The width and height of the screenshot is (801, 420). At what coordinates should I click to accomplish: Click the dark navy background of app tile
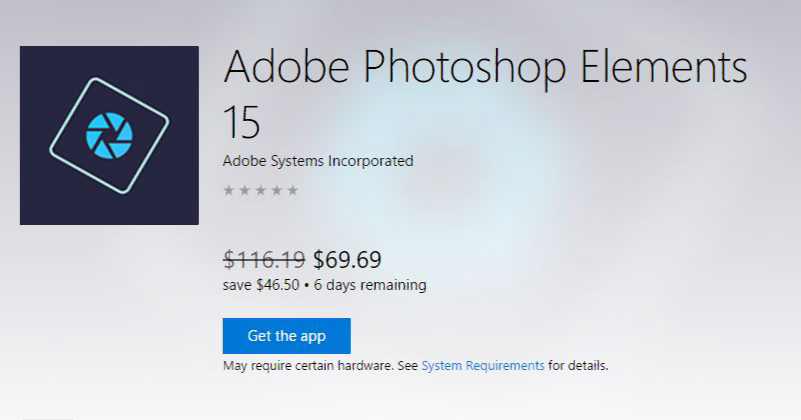coord(36,204)
